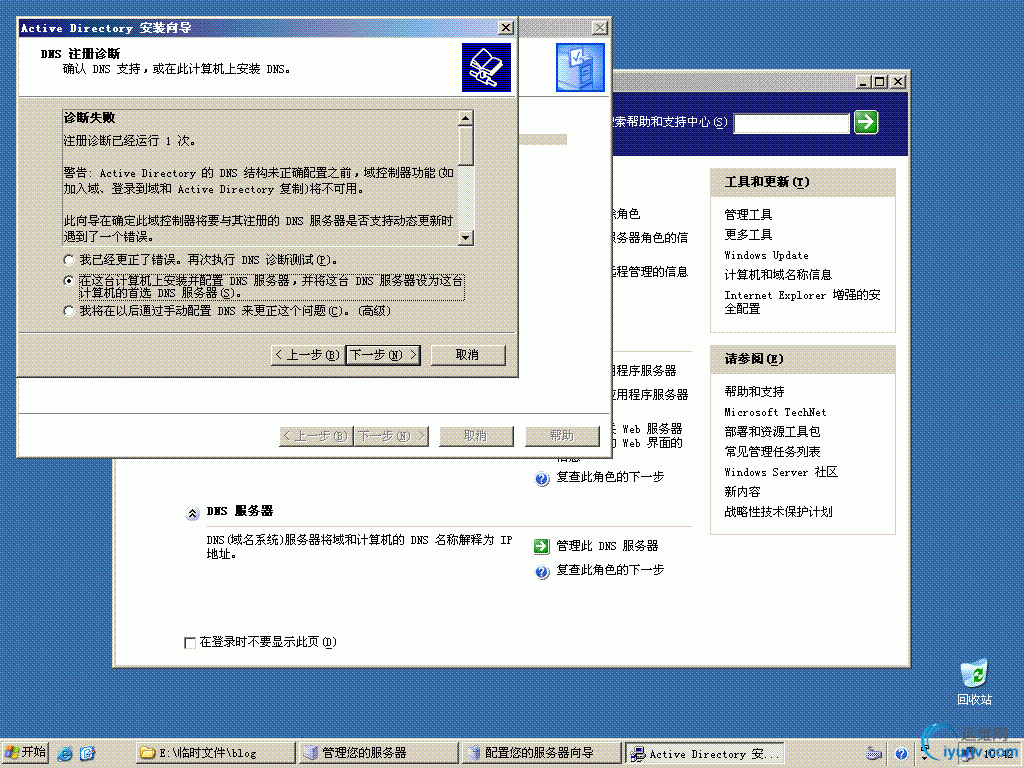Open Microsoft TechNet link
Image resolution: width=1024 pixels, height=768 pixels.
[775, 412]
